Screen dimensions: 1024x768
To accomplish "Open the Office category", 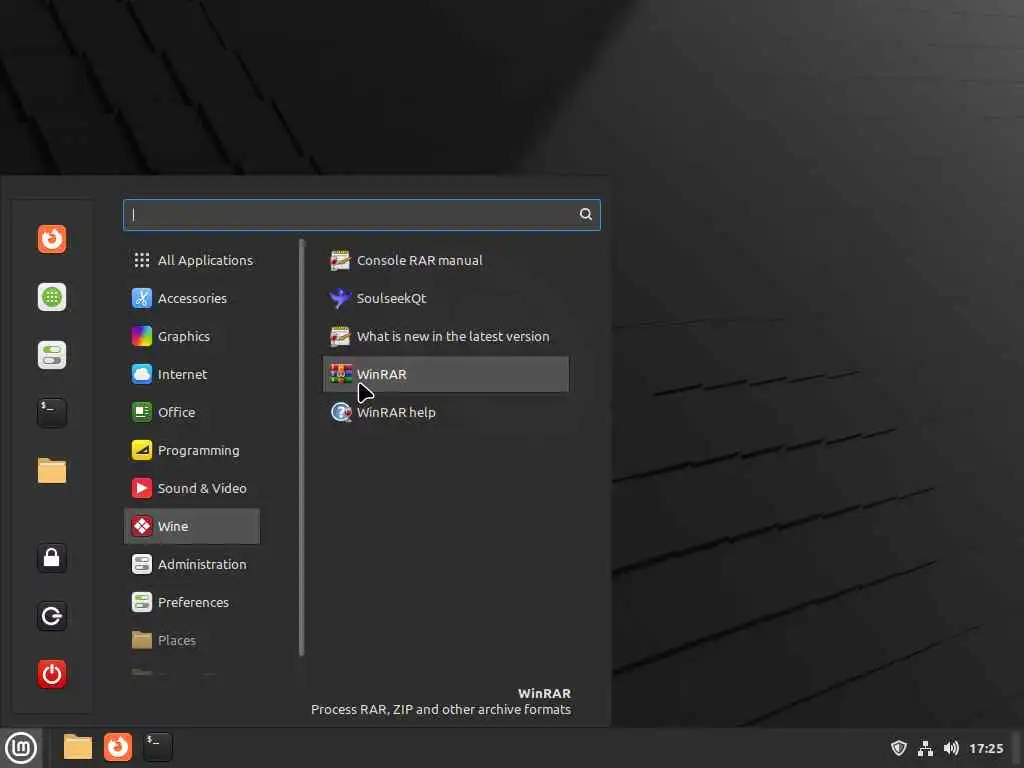I will point(192,412).
